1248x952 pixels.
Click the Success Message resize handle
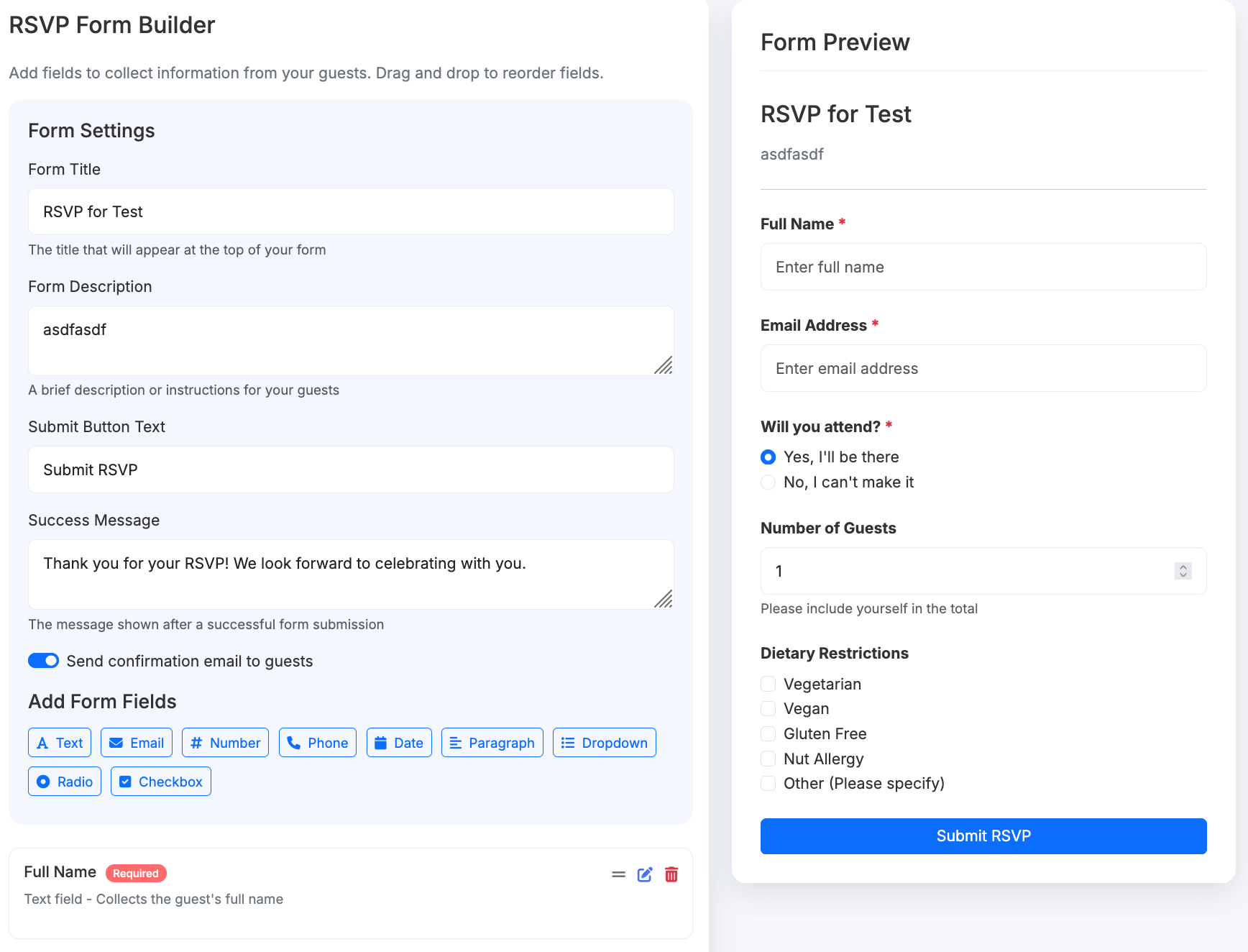[664, 600]
